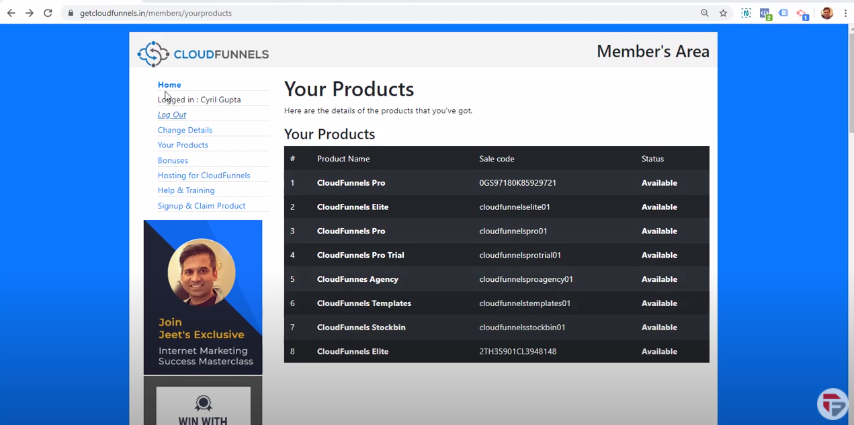Screen dimensions: 854x425
Task: Go to Bonuses in sidebar
Action: pyautogui.click(x=172, y=160)
